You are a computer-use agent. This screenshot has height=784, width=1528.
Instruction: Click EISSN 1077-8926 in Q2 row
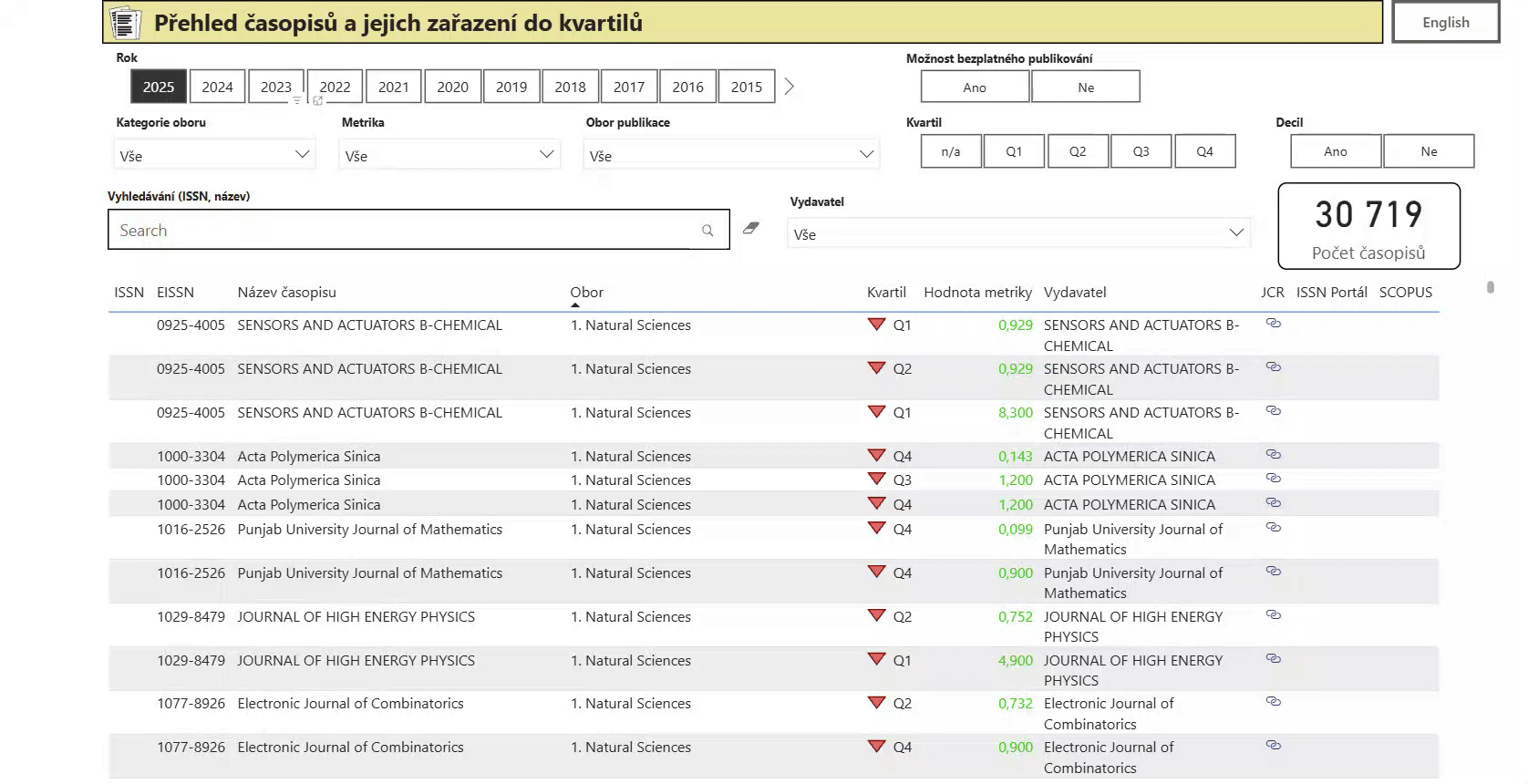pos(191,703)
